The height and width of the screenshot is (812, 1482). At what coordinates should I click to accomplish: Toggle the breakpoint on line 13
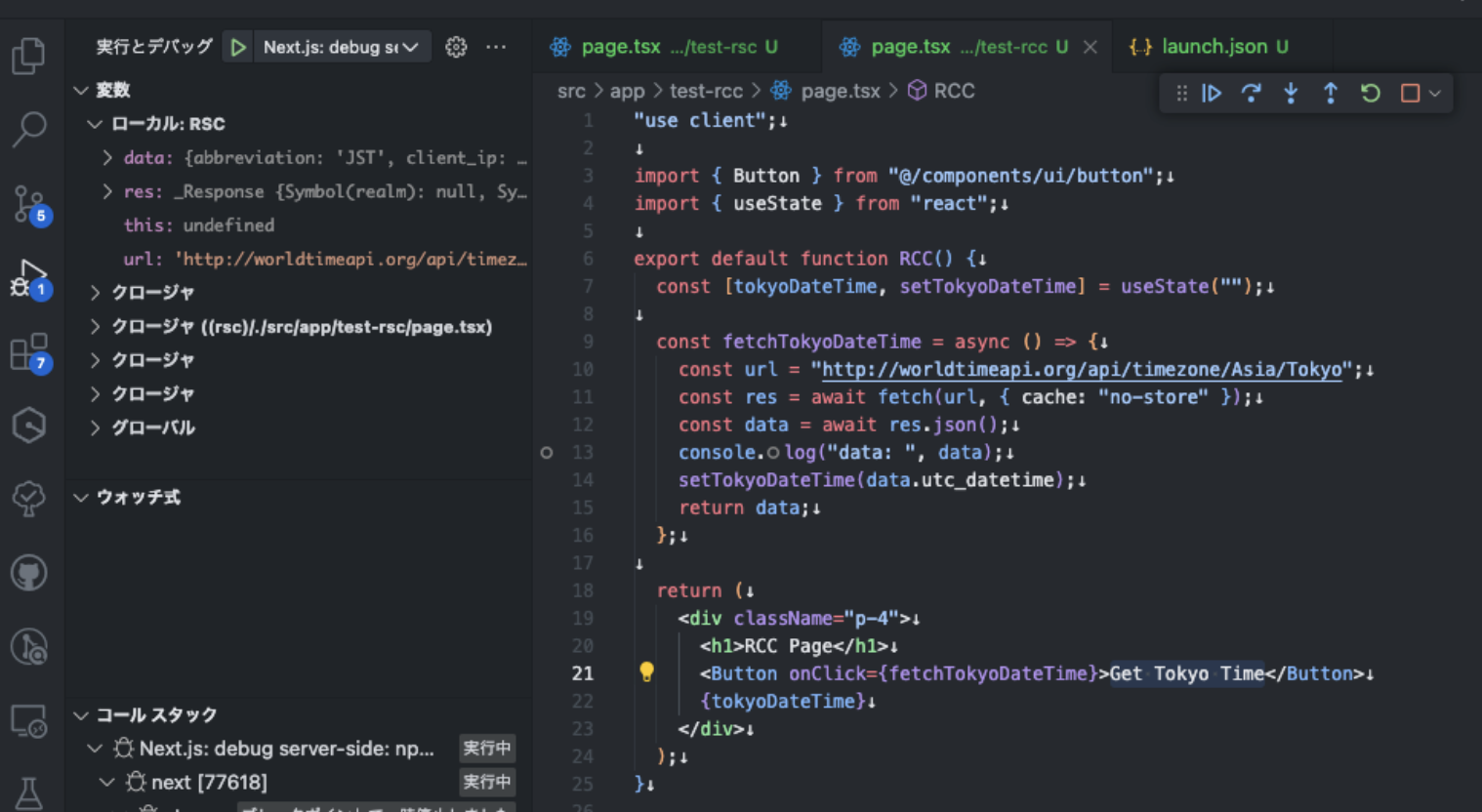click(x=546, y=452)
